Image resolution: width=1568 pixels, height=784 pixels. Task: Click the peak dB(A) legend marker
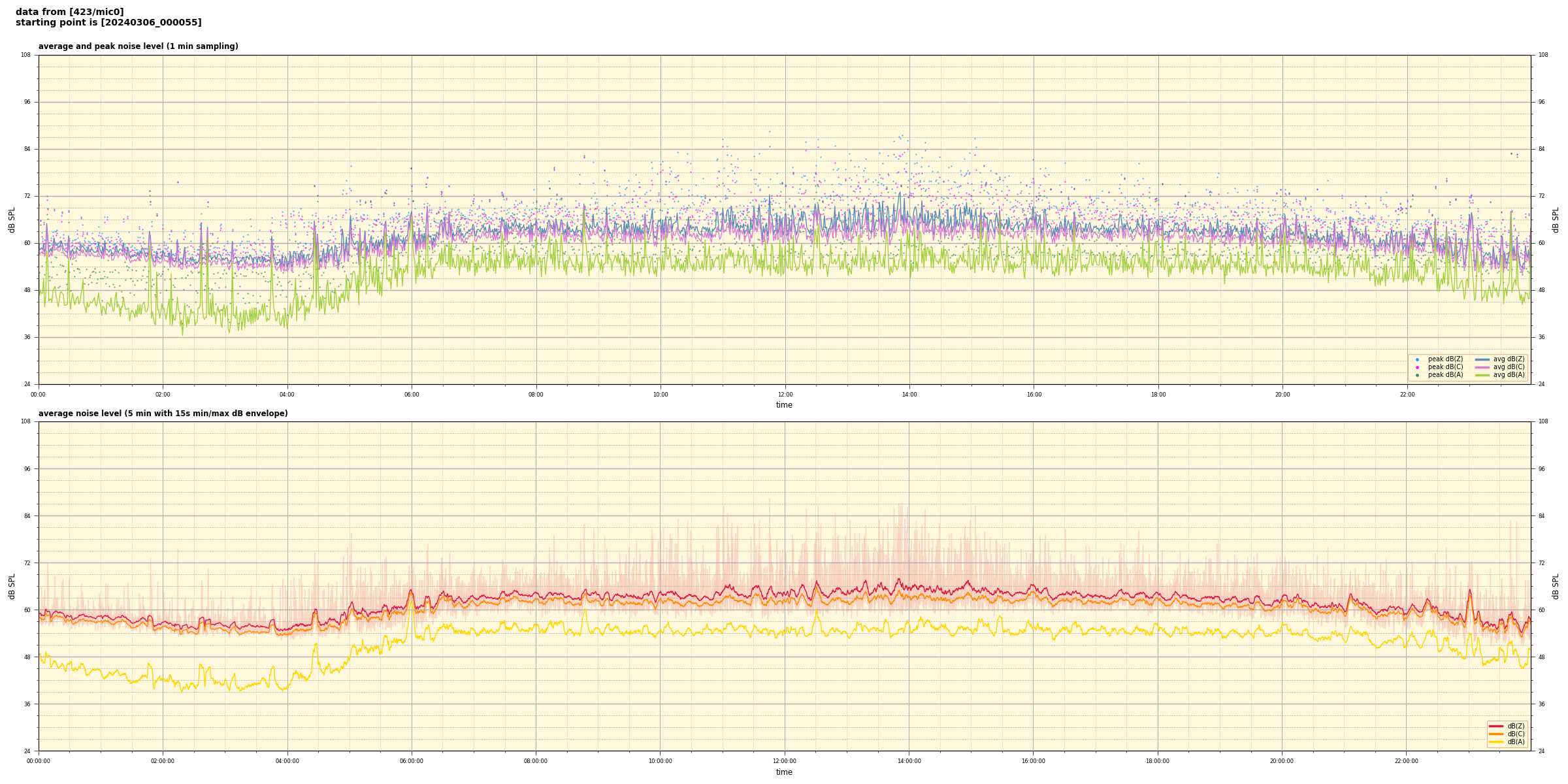1417,375
